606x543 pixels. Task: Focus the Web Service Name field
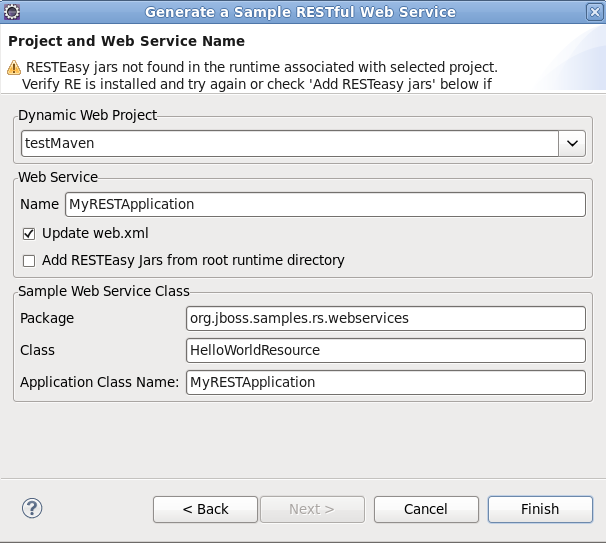click(325, 204)
